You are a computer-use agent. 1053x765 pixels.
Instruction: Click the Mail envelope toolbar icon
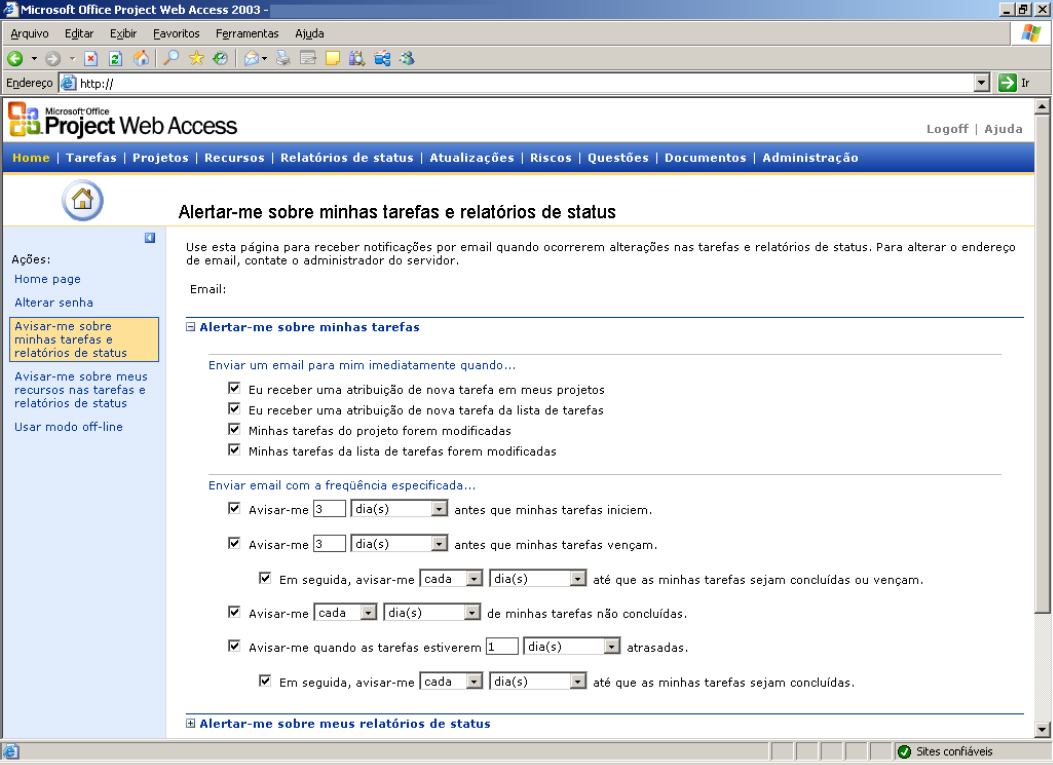(250, 58)
